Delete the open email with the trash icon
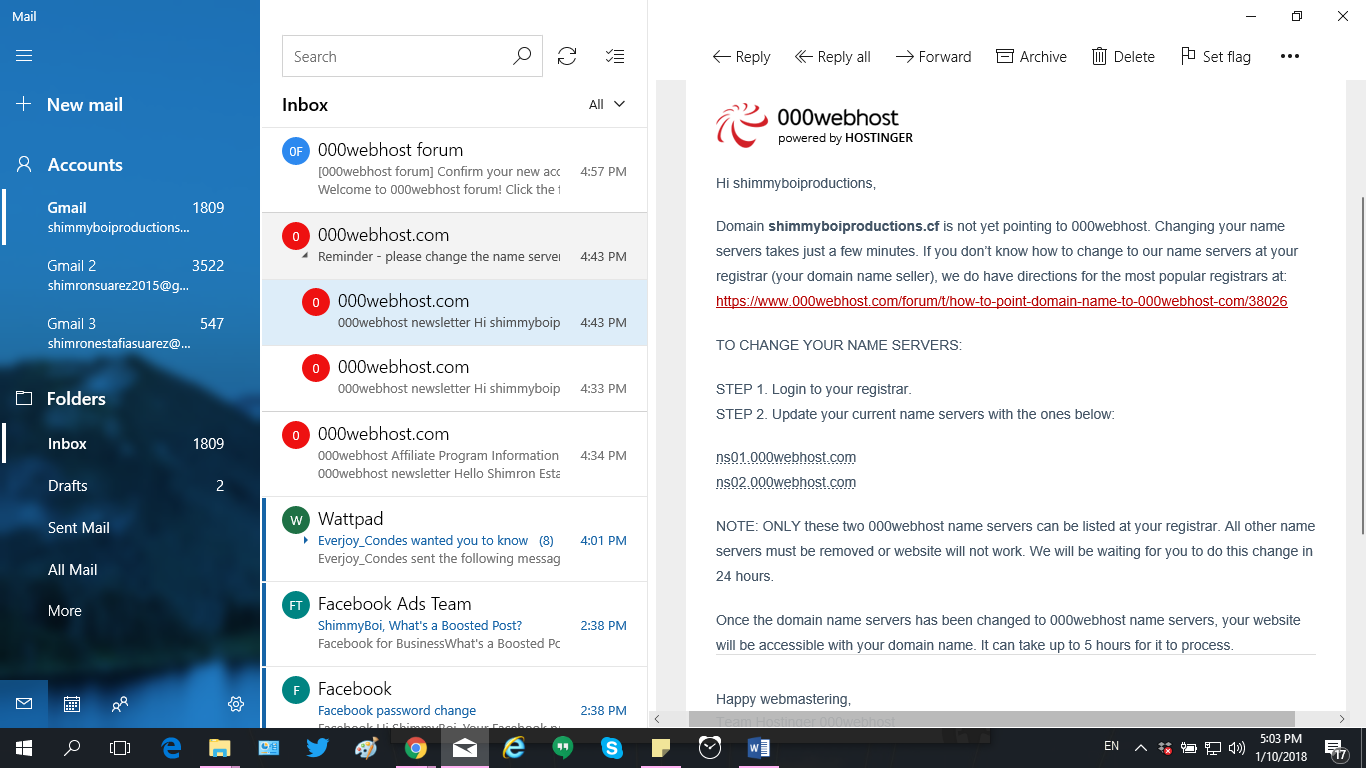This screenshot has width=1366, height=768. [x=1123, y=56]
